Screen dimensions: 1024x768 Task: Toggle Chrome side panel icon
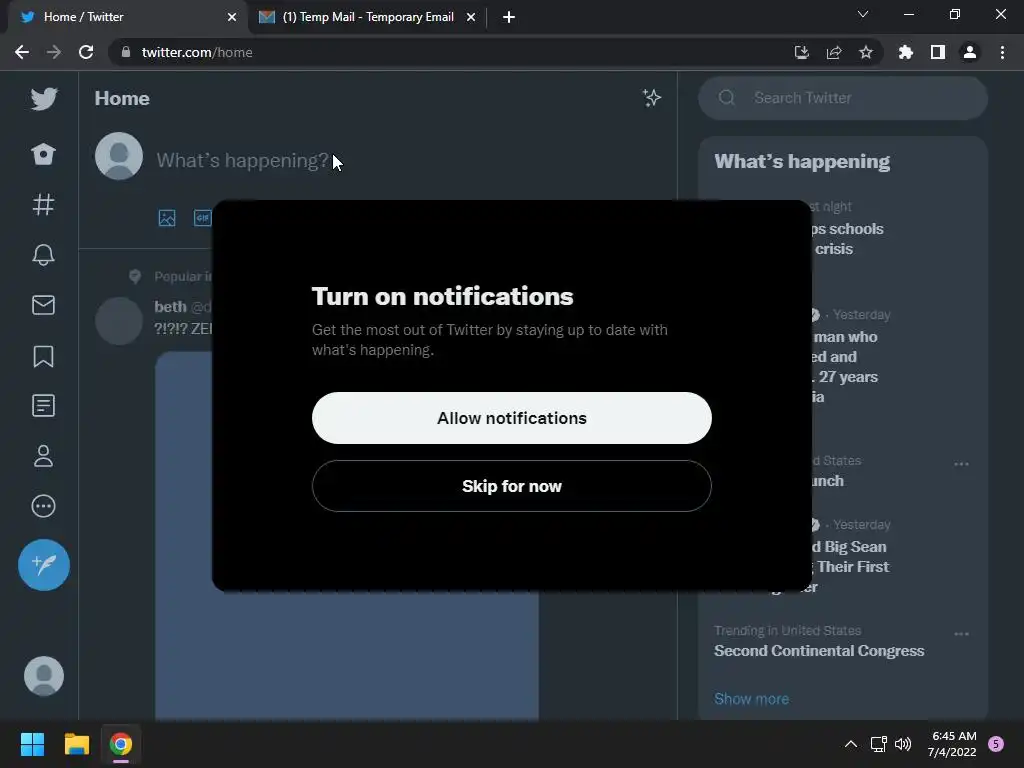(938, 52)
